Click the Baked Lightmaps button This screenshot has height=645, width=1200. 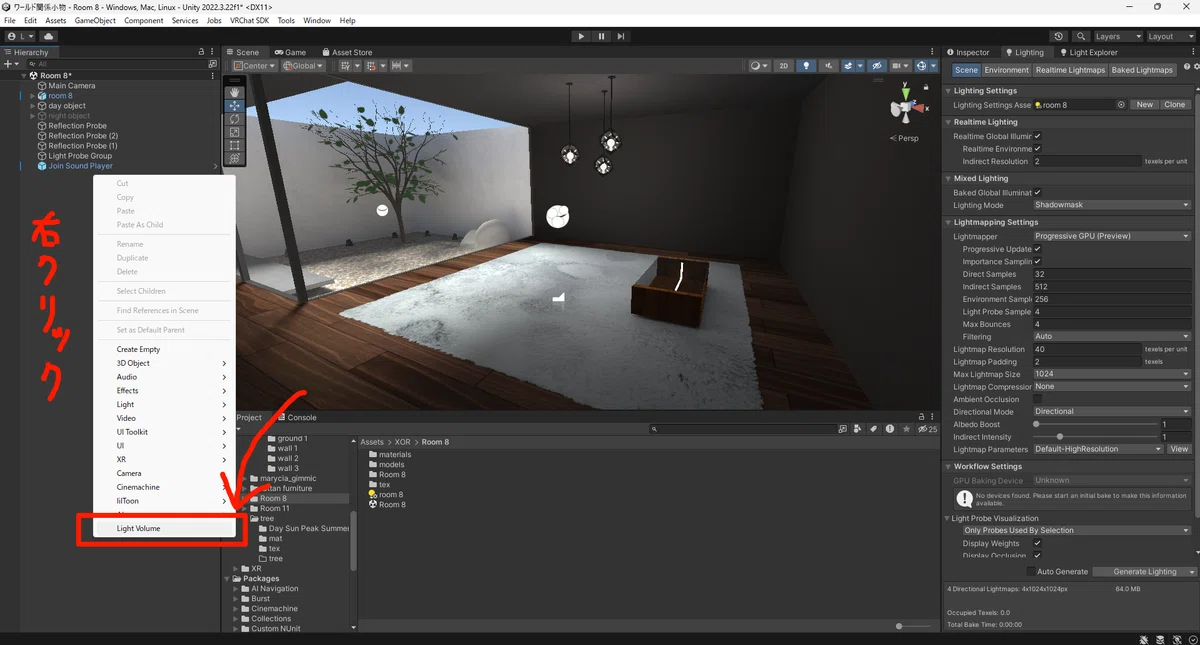(1142, 70)
